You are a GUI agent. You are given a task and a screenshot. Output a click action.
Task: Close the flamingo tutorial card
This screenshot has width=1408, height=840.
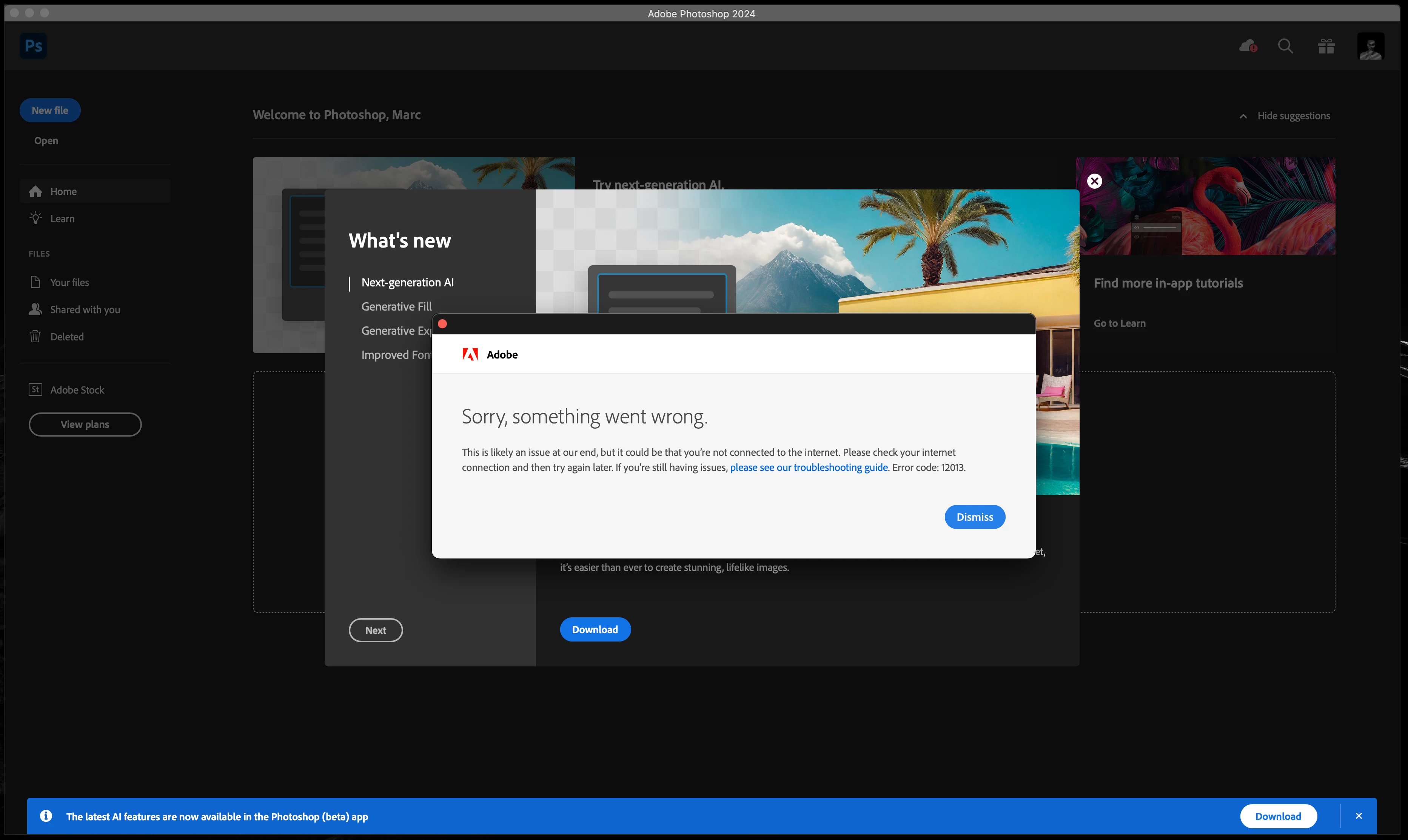point(1094,181)
